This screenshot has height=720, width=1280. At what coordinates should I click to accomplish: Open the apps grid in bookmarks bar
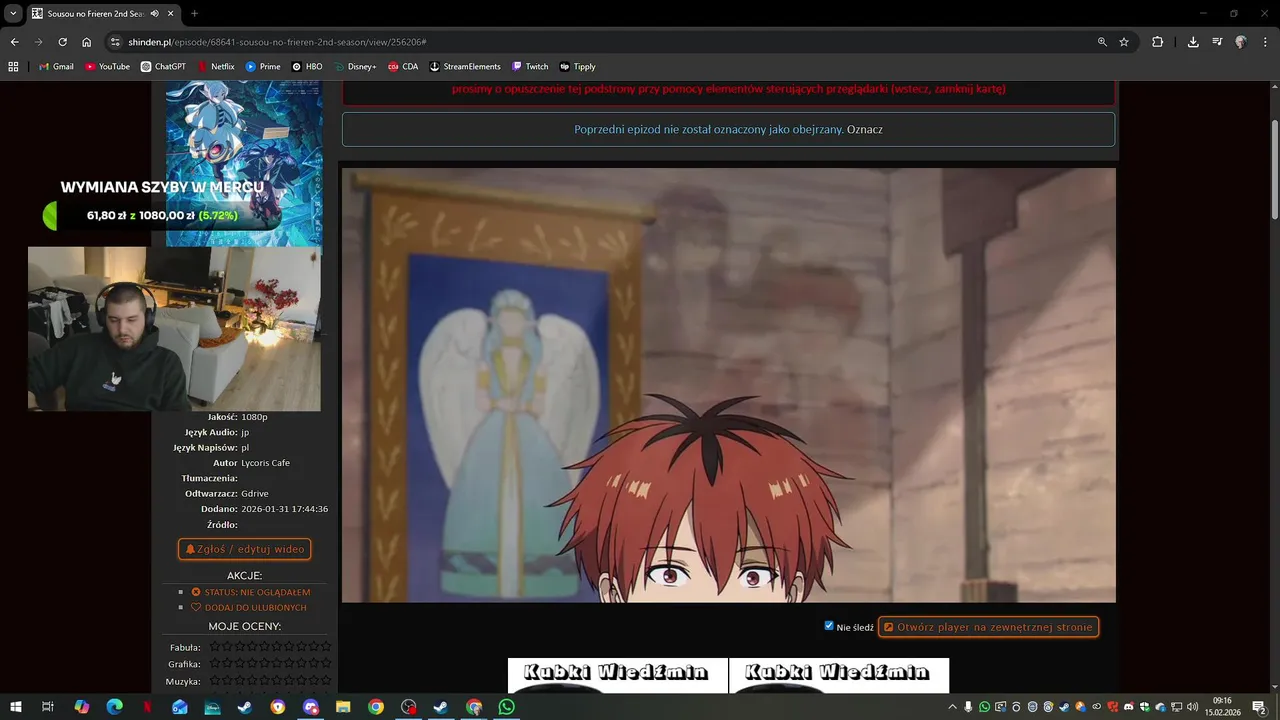pos(13,66)
